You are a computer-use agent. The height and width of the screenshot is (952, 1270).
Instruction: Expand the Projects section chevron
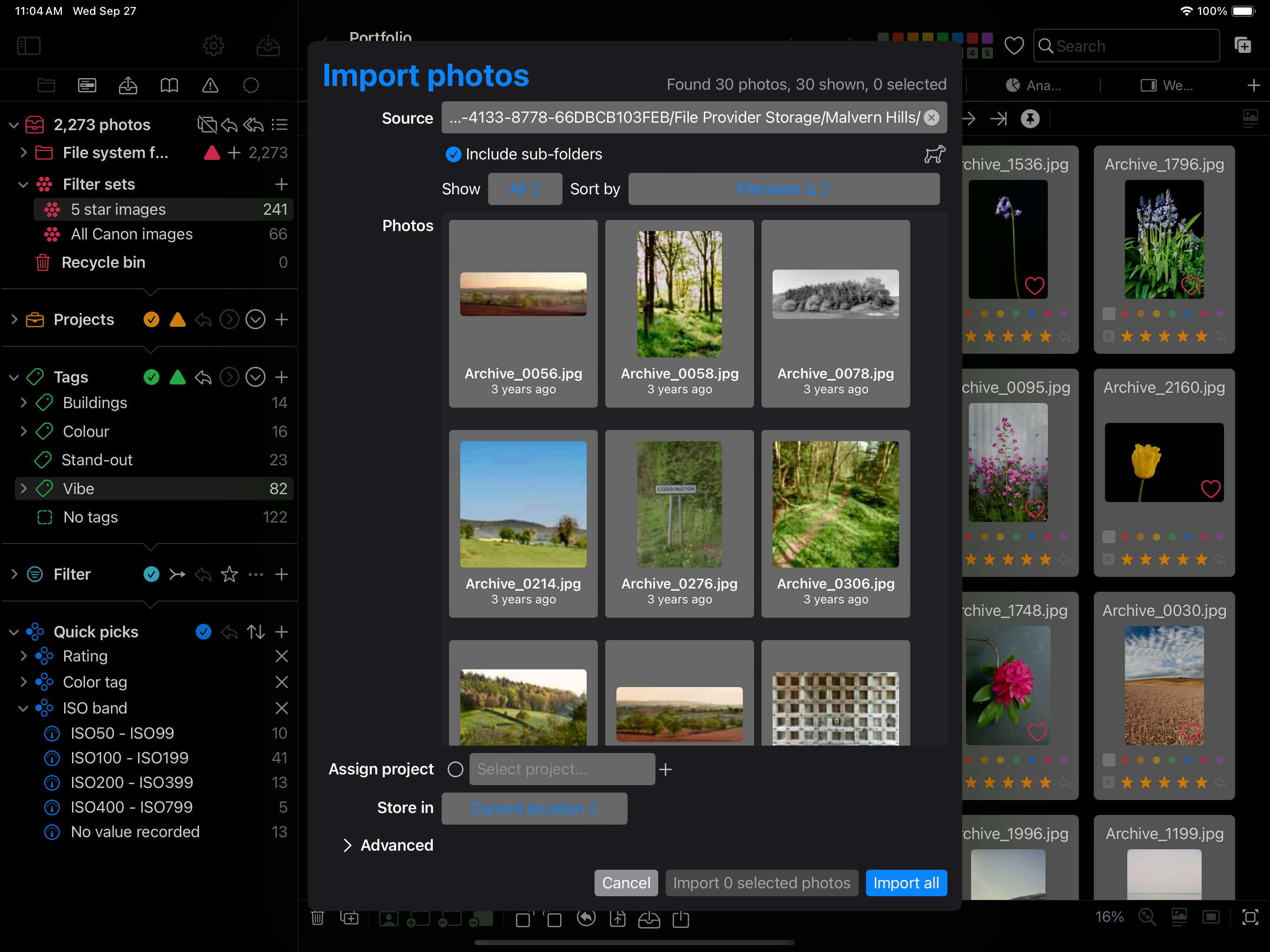[14, 320]
